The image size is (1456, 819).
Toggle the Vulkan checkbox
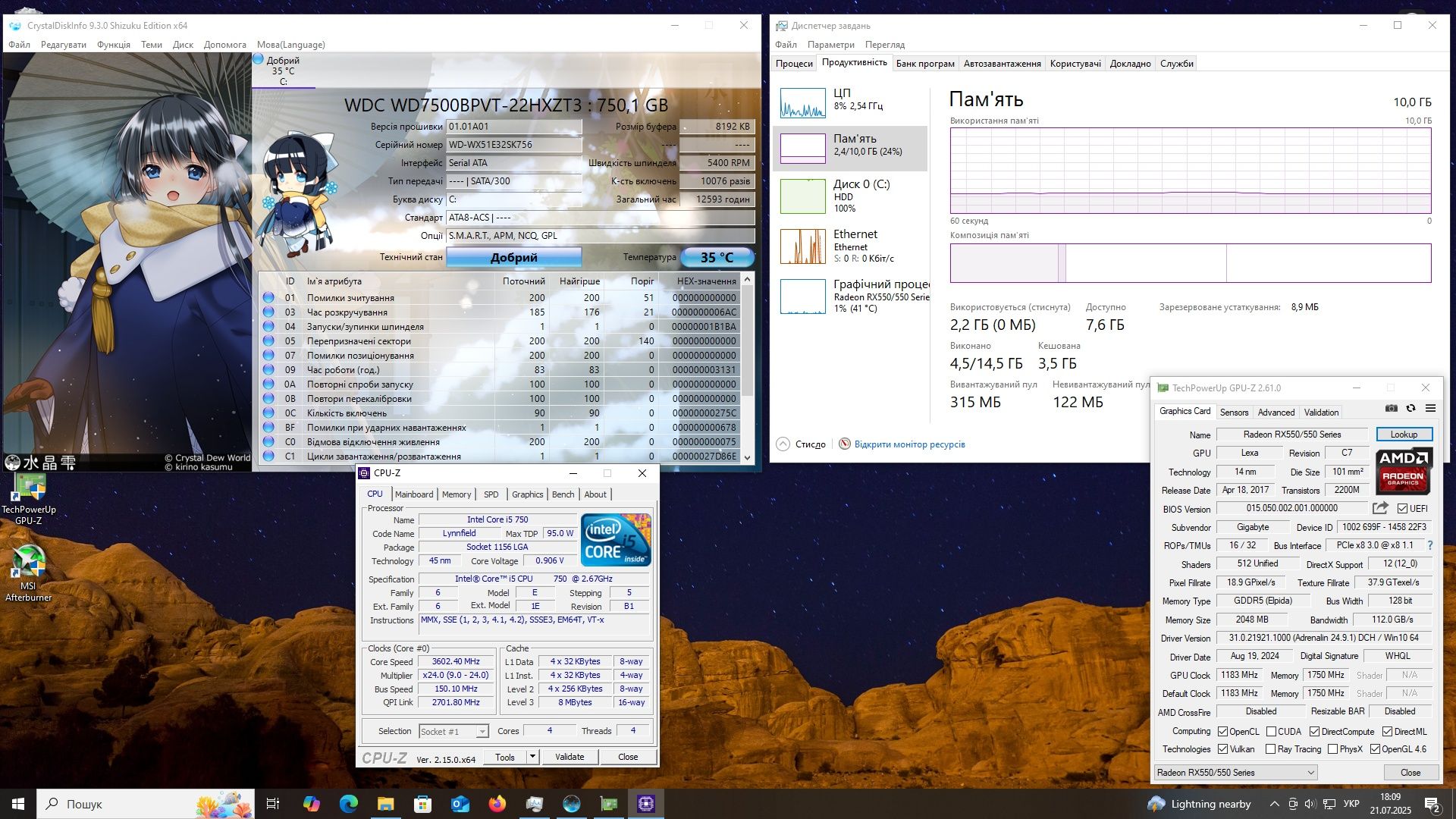click(1222, 748)
